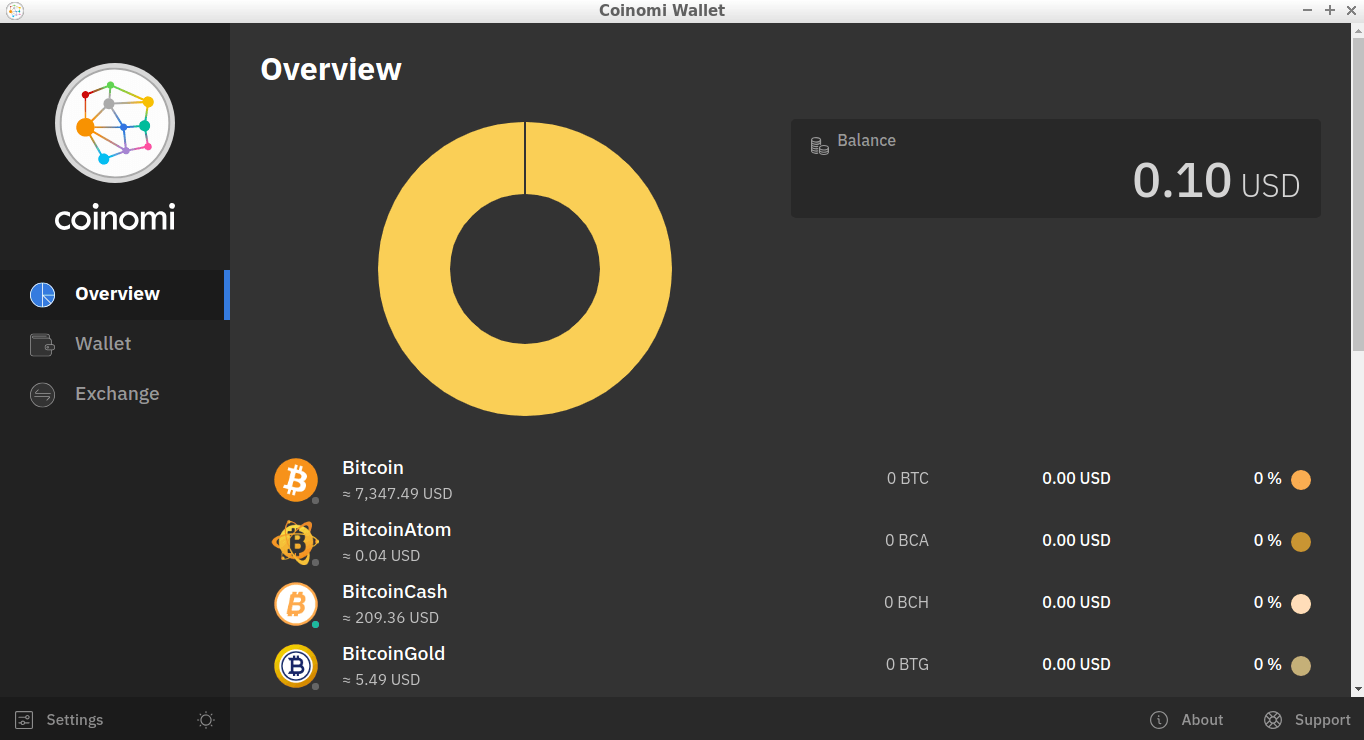This screenshot has height=740, width=1364.
Task: Toggle light theme sun icon
Action: [206, 720]
